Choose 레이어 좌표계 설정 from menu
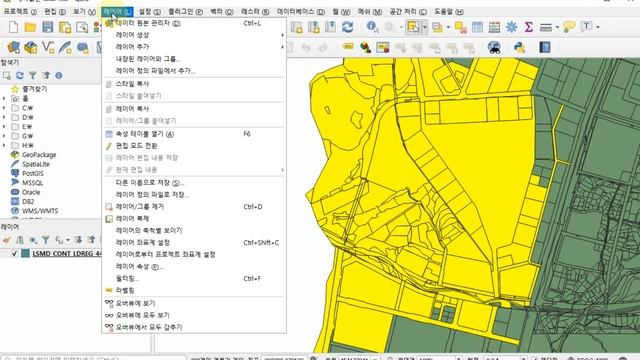This screenshot has width=640, height=360. click(x=194, y=242)
